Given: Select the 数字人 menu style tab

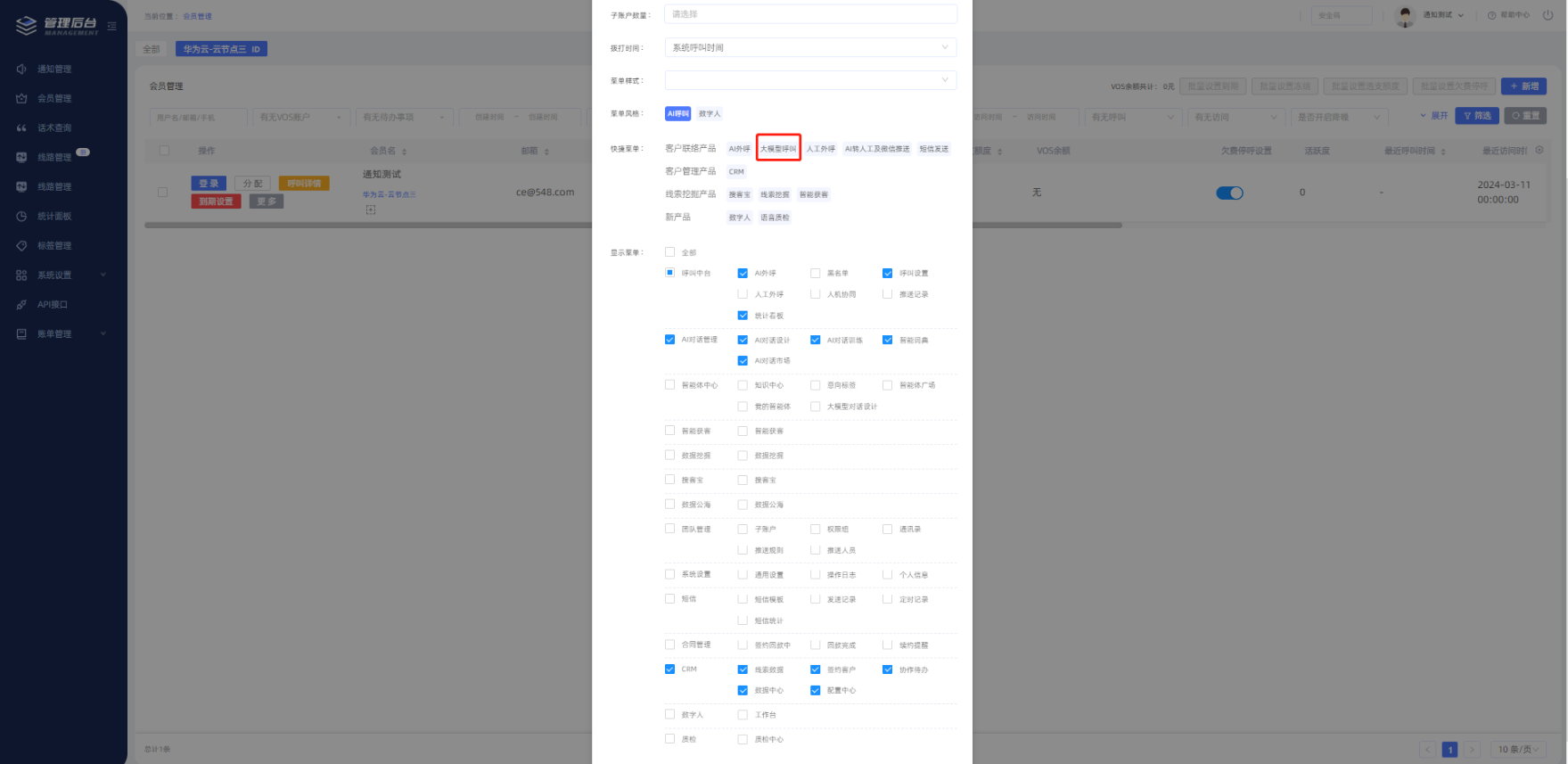Looking at the screenshot, I should (710, 114).
